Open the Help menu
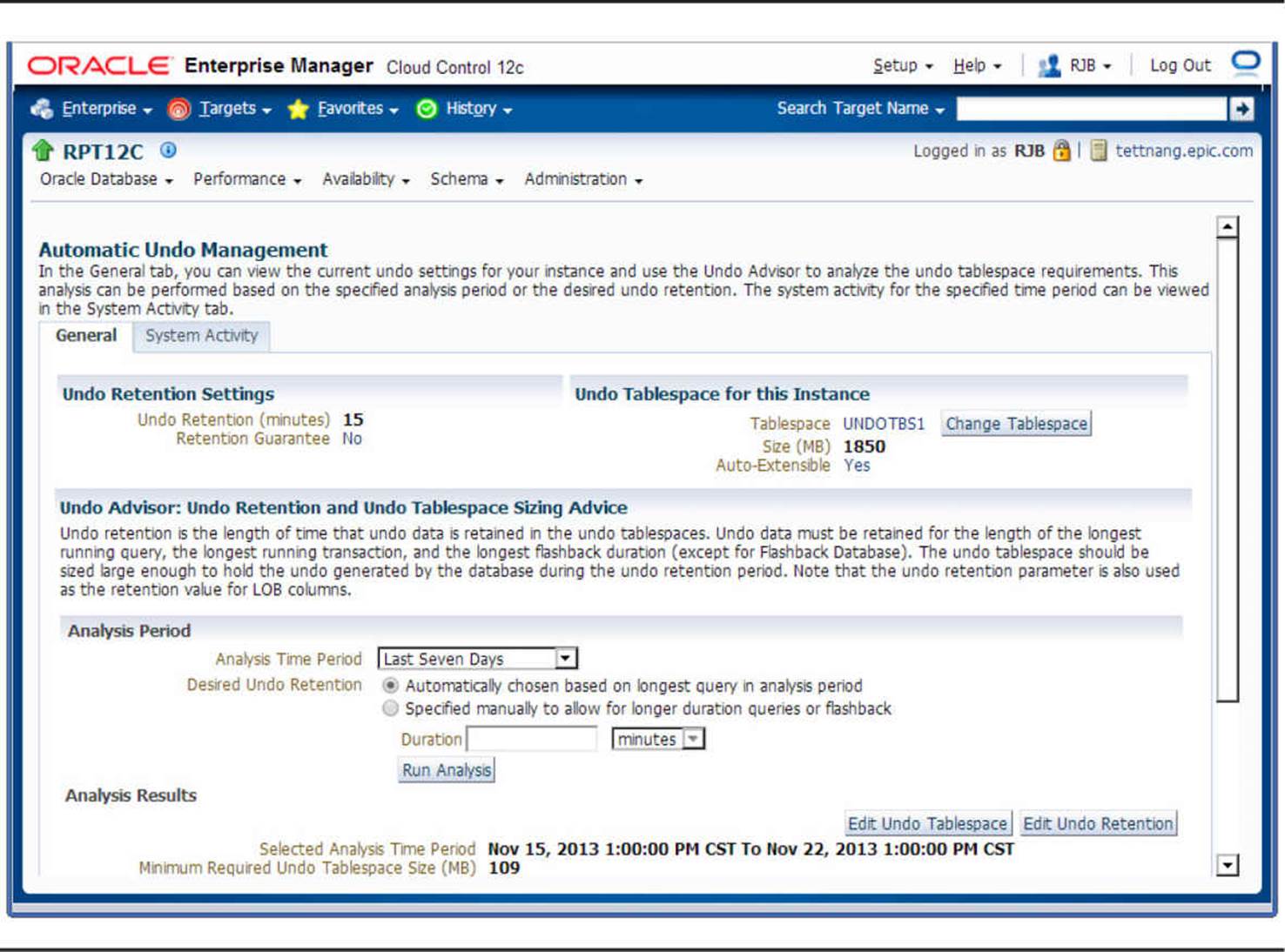This screenshot has height=952, width=1285. click(977, 66)
